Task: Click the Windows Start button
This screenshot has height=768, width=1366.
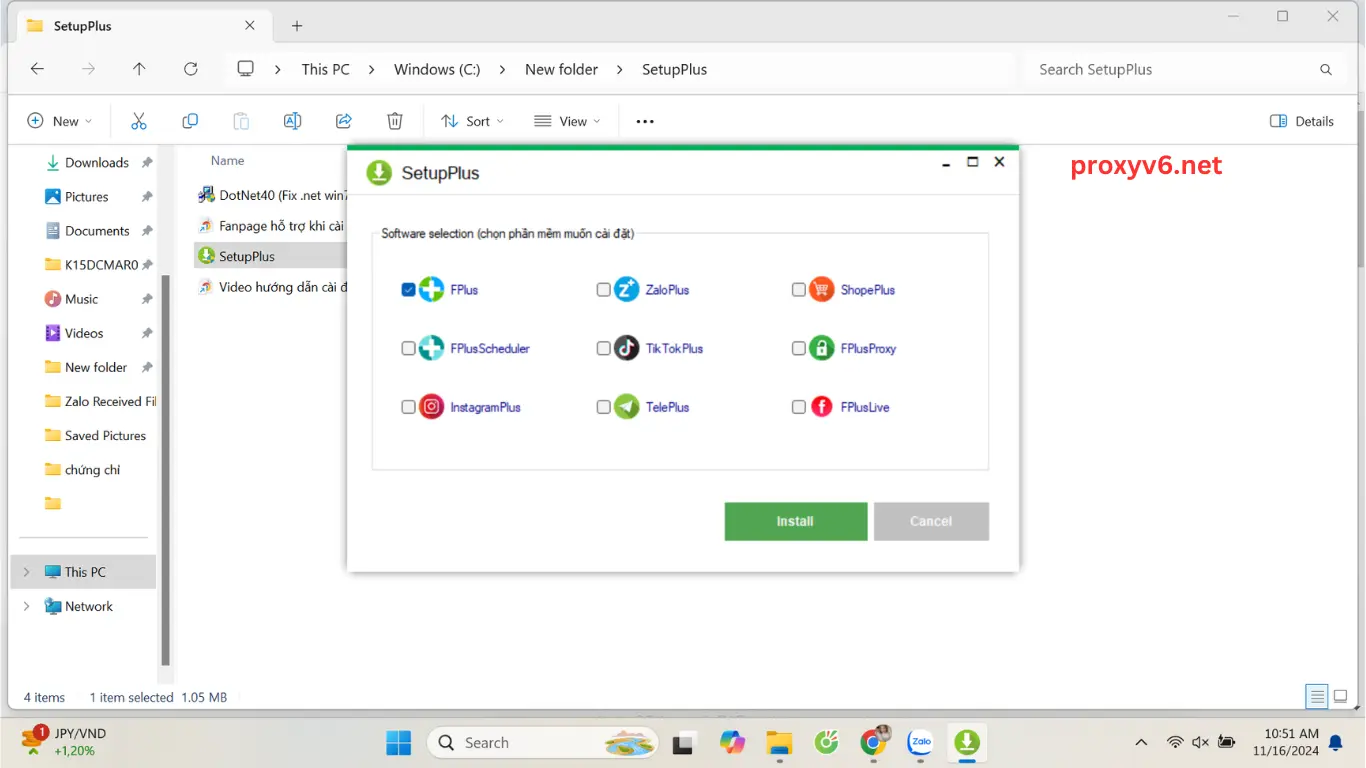Action: [399, 743]
